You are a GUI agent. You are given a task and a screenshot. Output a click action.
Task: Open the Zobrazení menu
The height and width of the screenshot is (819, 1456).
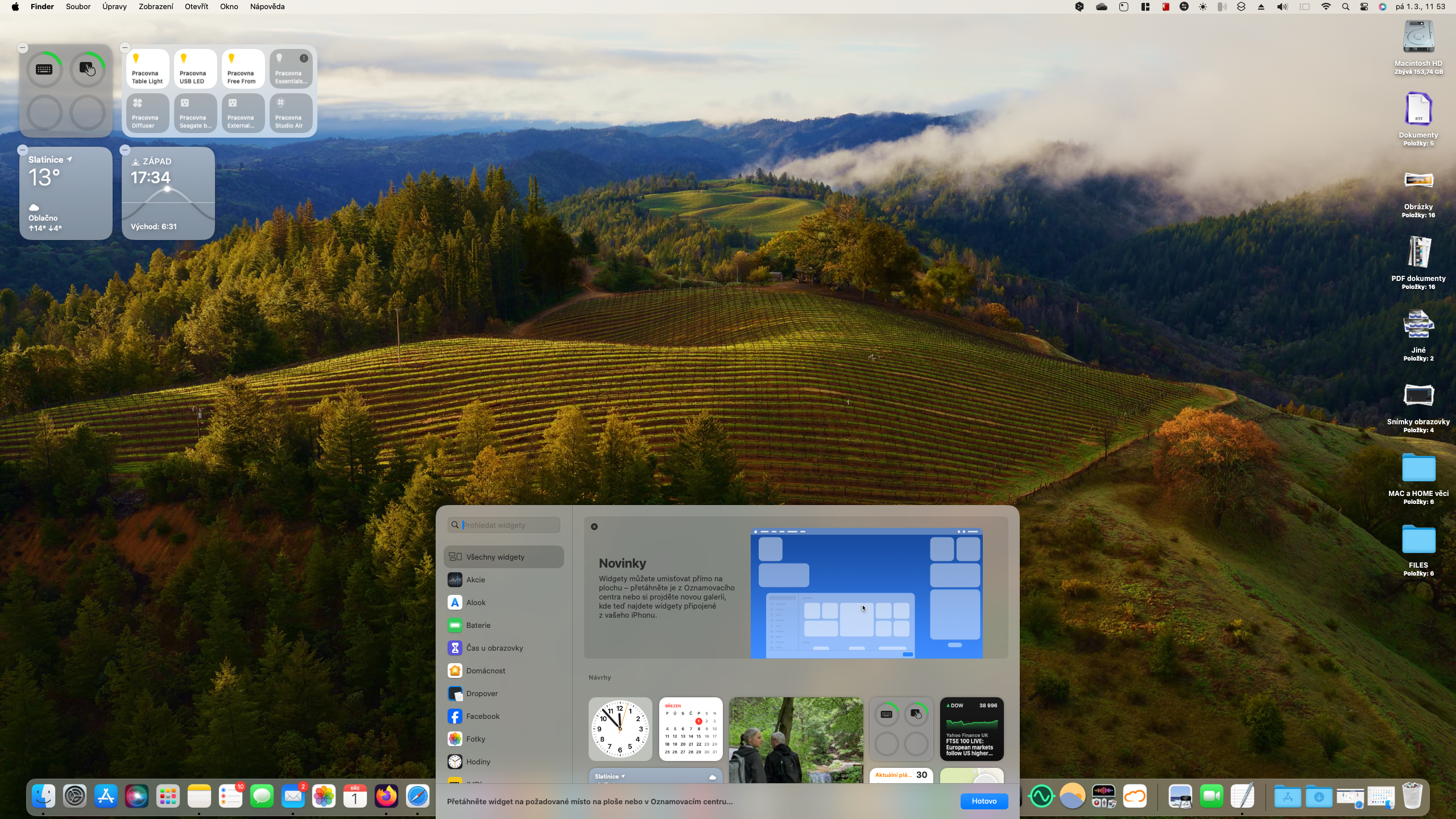click(156, 7)
